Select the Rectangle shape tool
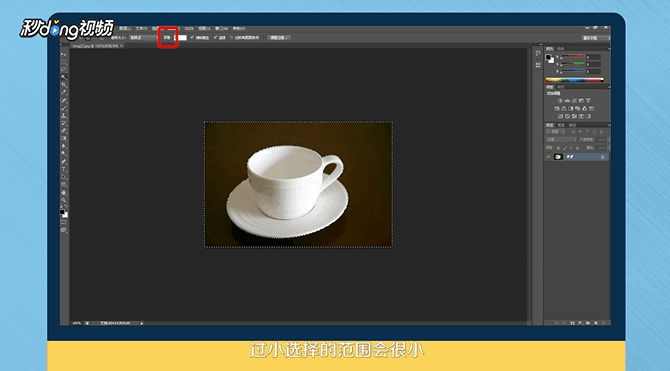The width and height of the screenshot is (670, 371). pos(64,183)
